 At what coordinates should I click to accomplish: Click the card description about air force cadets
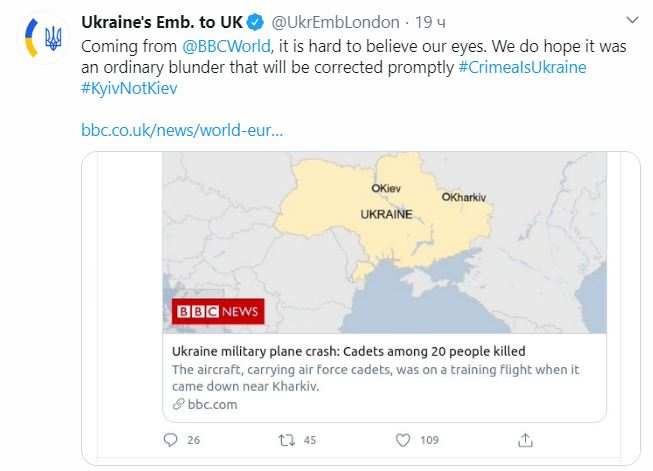tap(375, 378)
